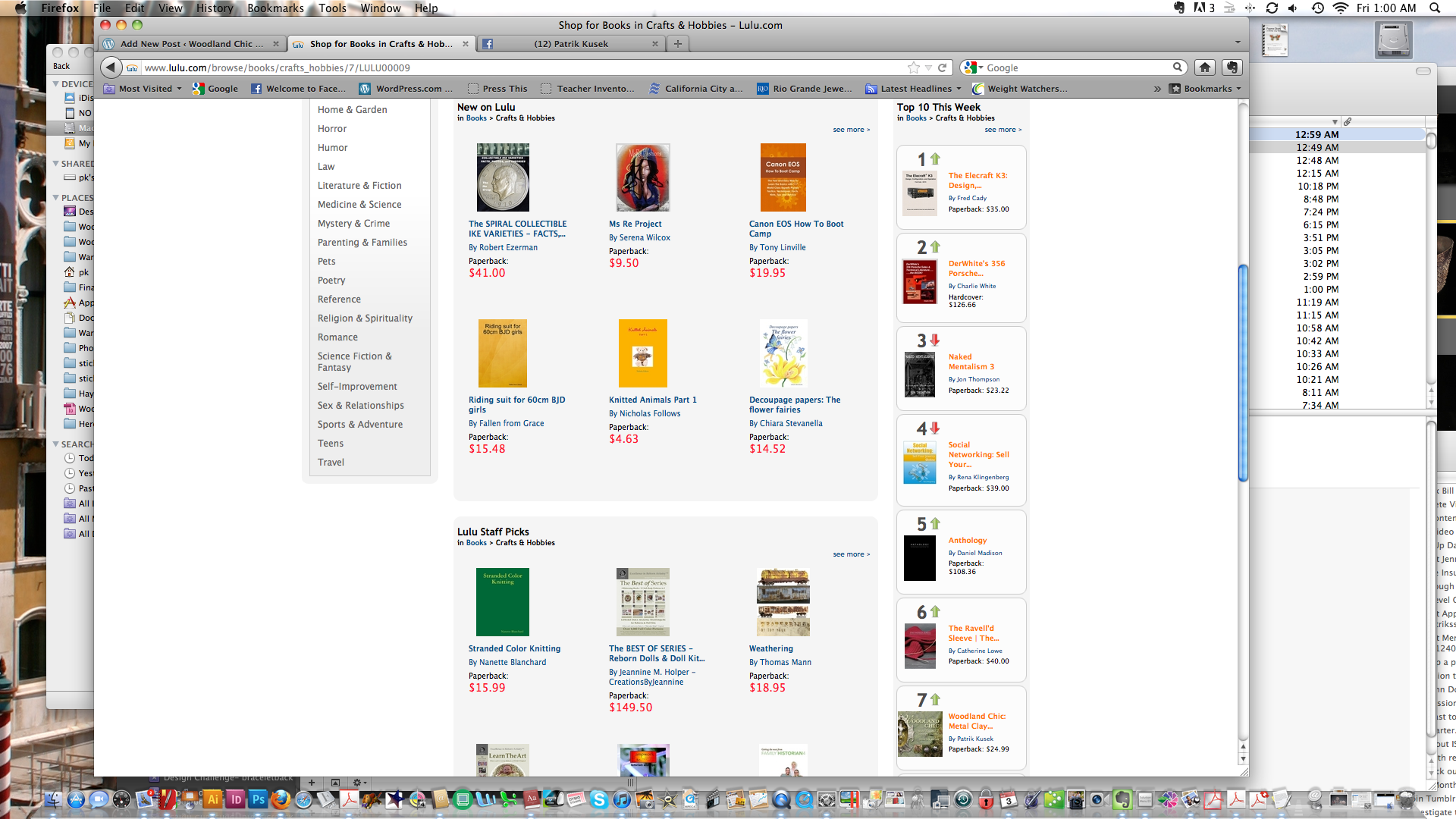Click the scroll down arrow of page scrollbar
The height and width of the screenshot is (819, 1456).
pos(1243,758)
